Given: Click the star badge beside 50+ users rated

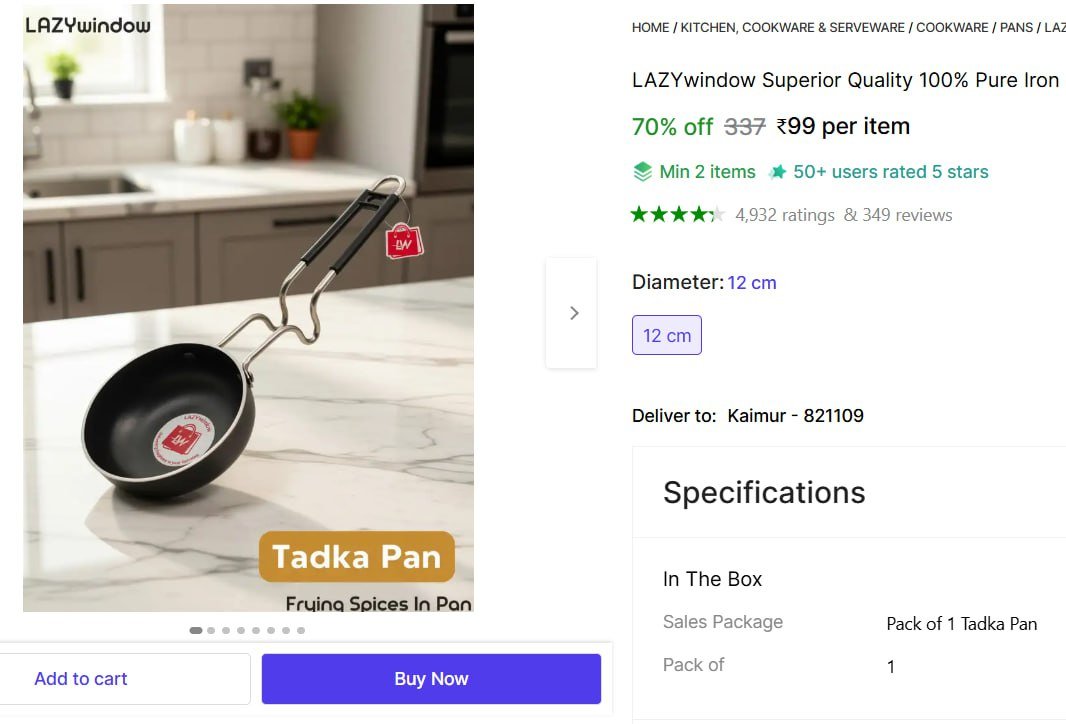Looking at the screenshot, I should pyautogui.click(x=777, y=172).
